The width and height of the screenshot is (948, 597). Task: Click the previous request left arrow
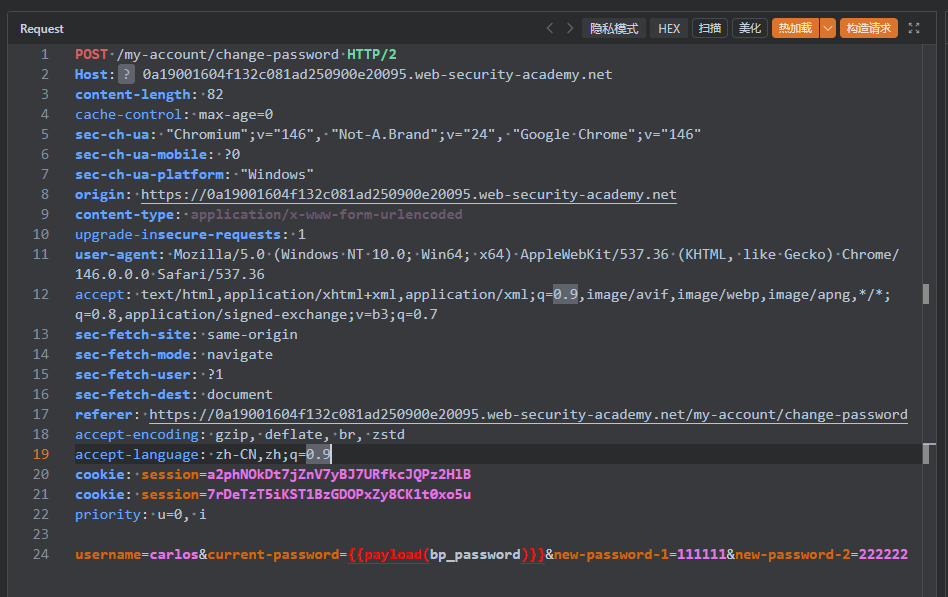click(x=549, y=29)
